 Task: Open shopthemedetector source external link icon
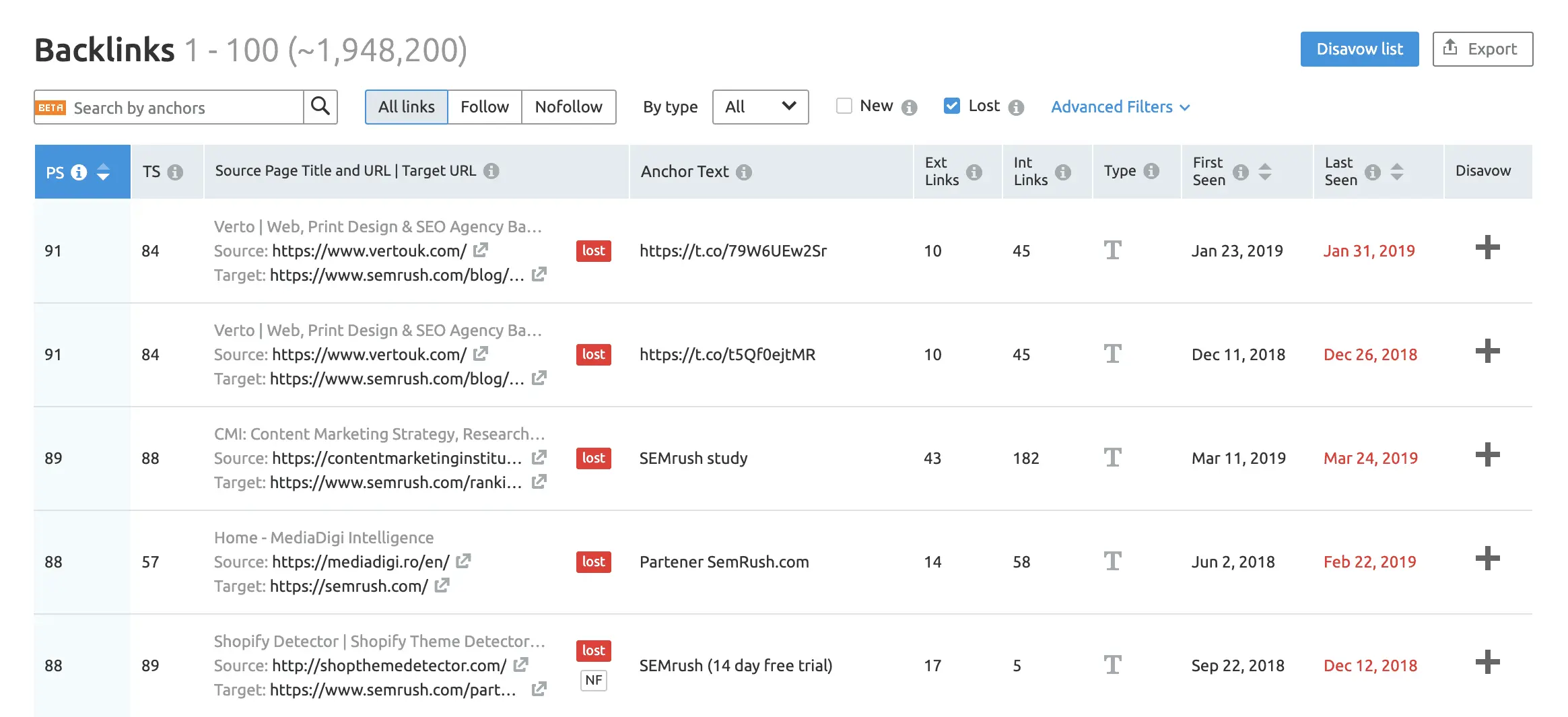pos(520,664)
